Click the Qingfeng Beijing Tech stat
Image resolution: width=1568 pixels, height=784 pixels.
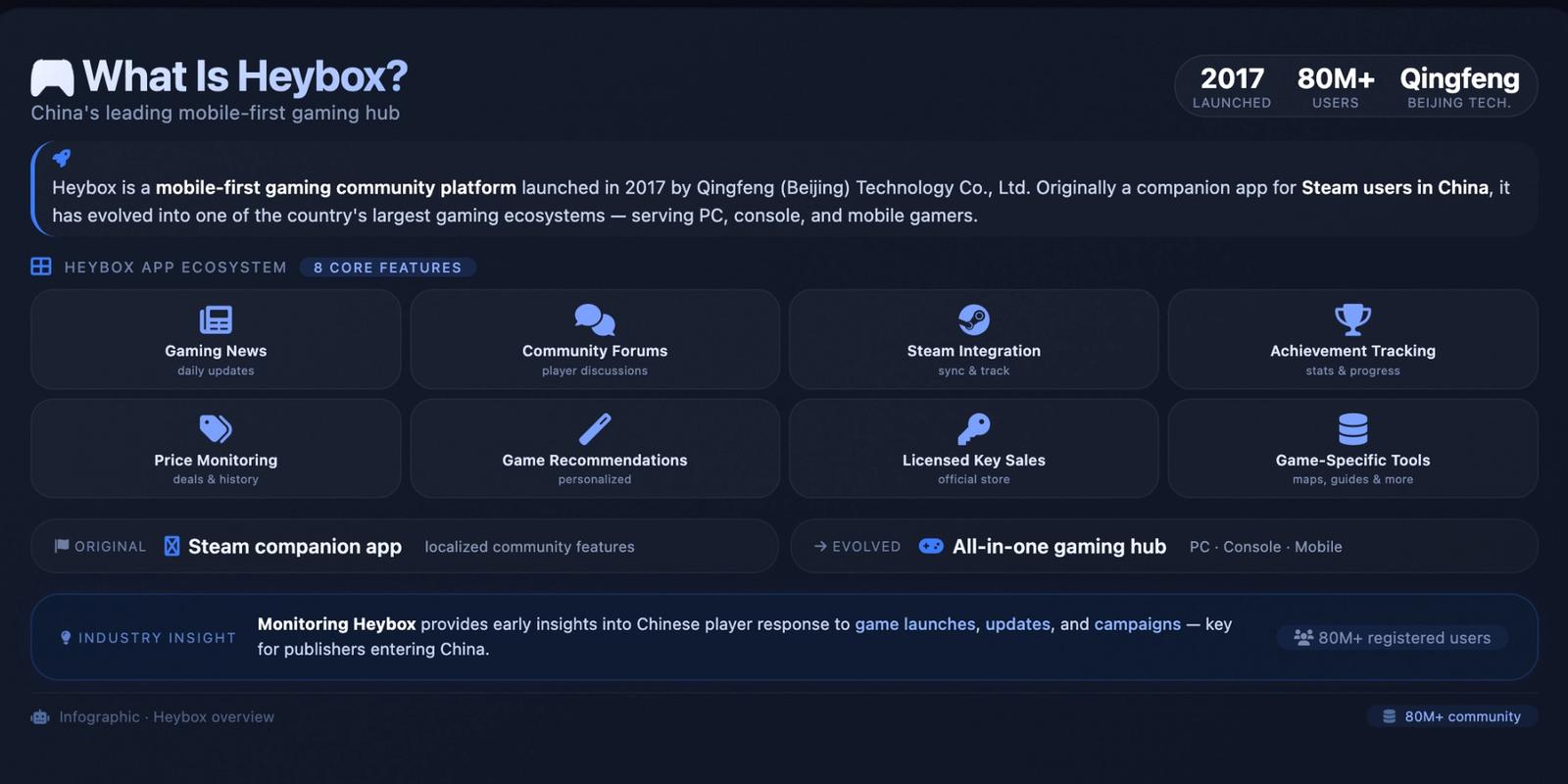pos(1459,86)
